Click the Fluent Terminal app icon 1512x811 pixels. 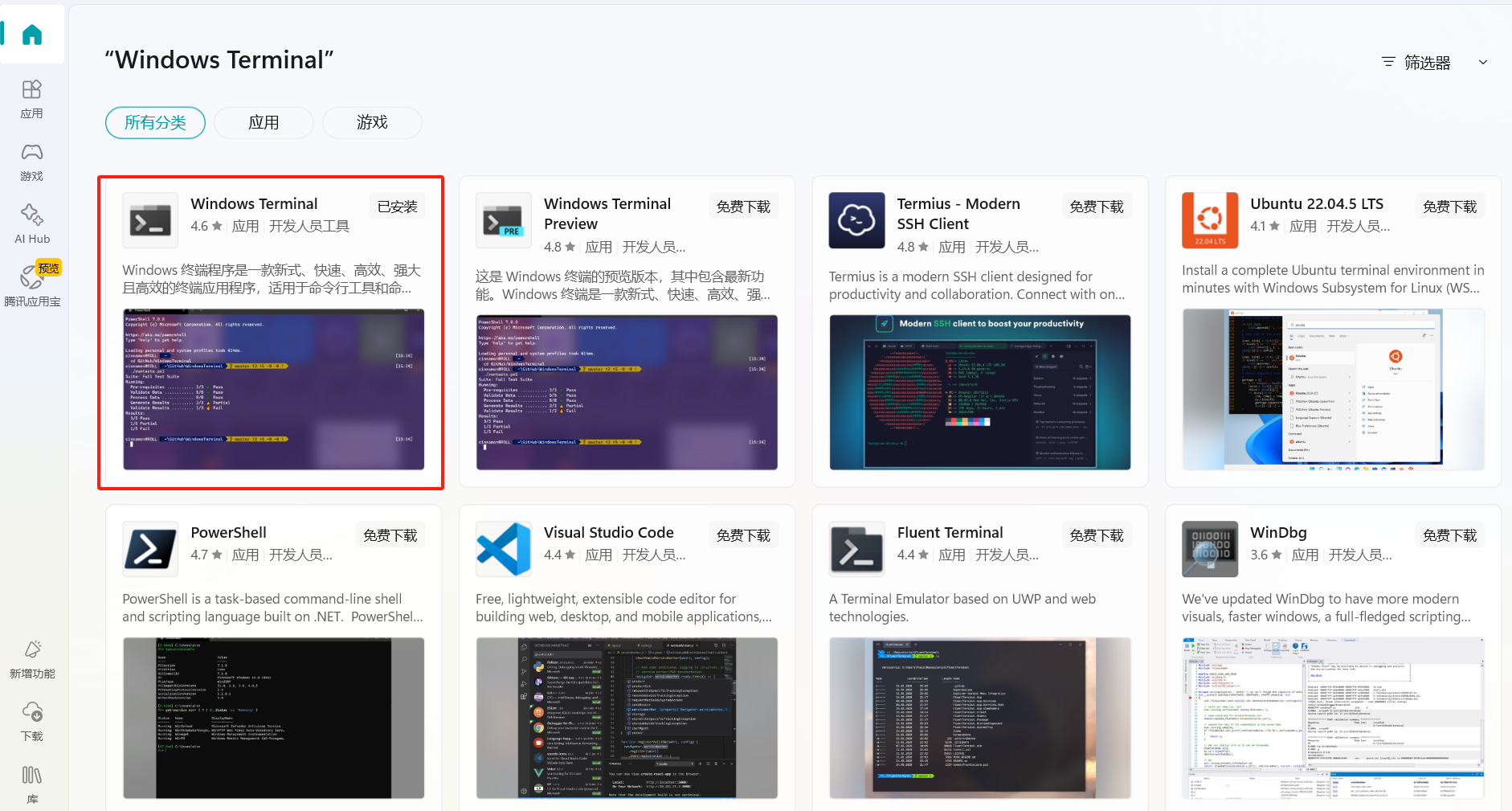coord(856,549)
